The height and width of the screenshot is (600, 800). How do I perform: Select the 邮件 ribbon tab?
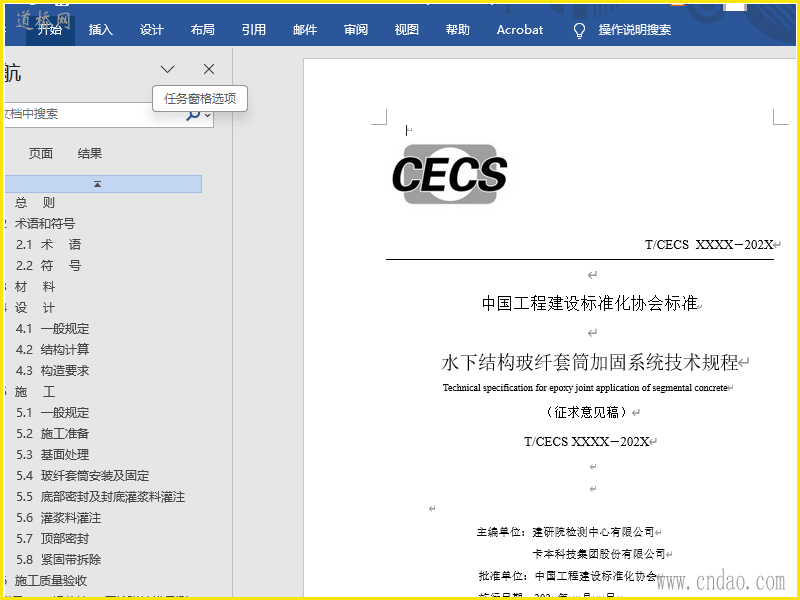coord(305,30)
